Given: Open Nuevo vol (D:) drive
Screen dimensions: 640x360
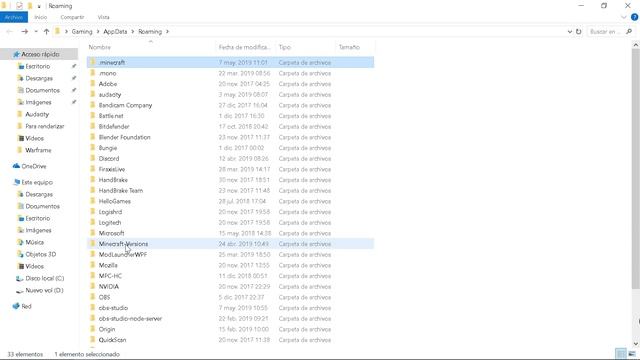Looking at the screenshot, I should point(44,290).
